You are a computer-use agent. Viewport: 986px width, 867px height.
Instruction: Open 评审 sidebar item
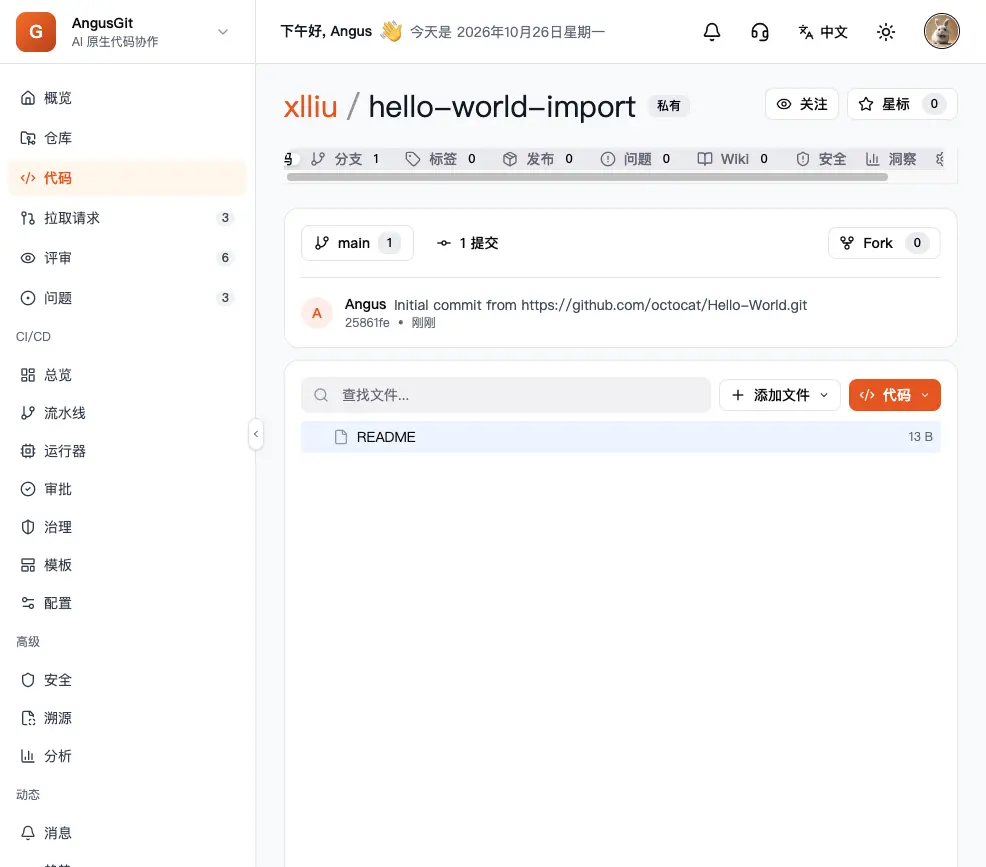(127, 258)
